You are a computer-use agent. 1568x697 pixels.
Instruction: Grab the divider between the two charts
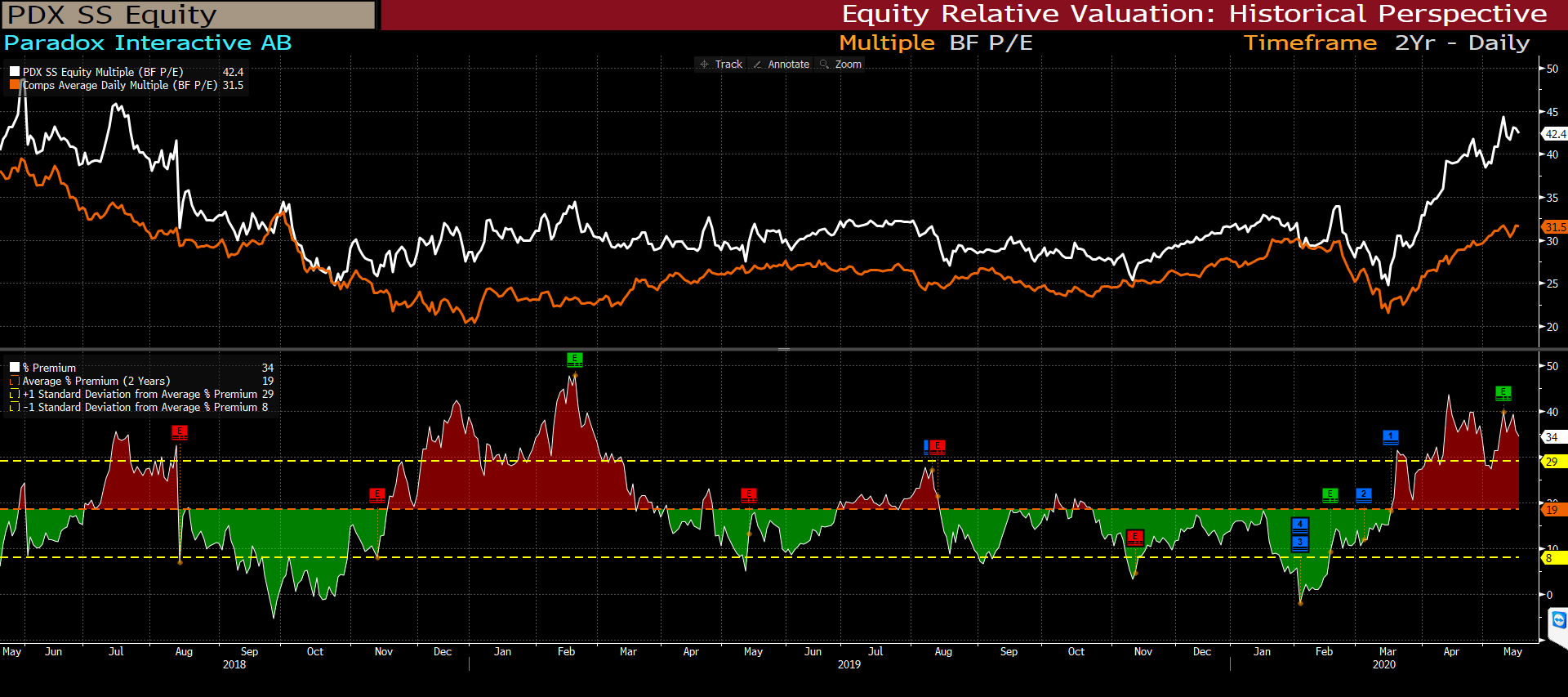pyautogui.click(x=783, y=350)
